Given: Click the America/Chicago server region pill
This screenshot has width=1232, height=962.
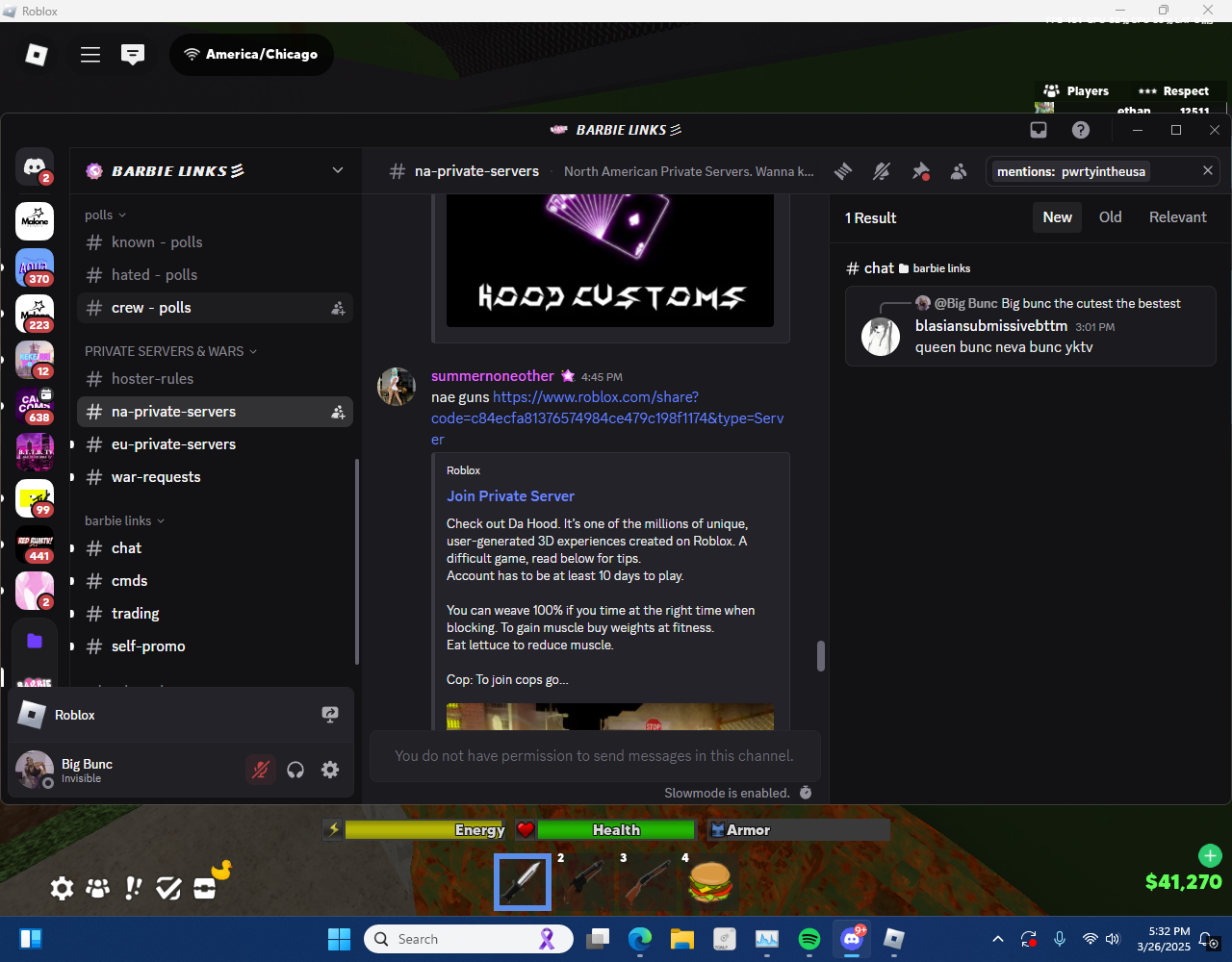Looking at the screenshot, I should (251, 55).
